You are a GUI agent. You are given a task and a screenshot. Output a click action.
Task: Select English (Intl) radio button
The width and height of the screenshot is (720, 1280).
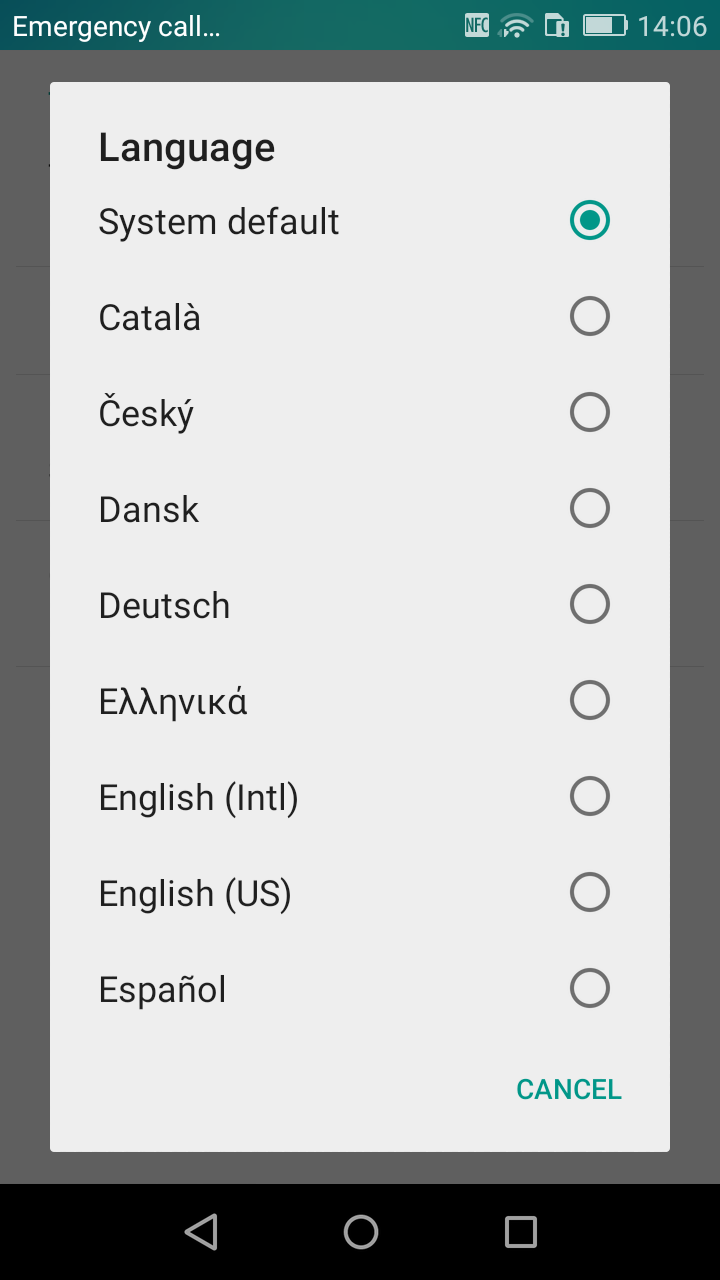[589, 796]
